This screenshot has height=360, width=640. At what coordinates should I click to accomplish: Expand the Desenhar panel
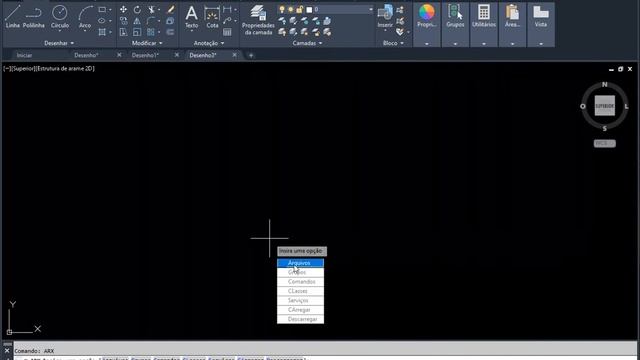pyautogui.click(x=59, y=43)
